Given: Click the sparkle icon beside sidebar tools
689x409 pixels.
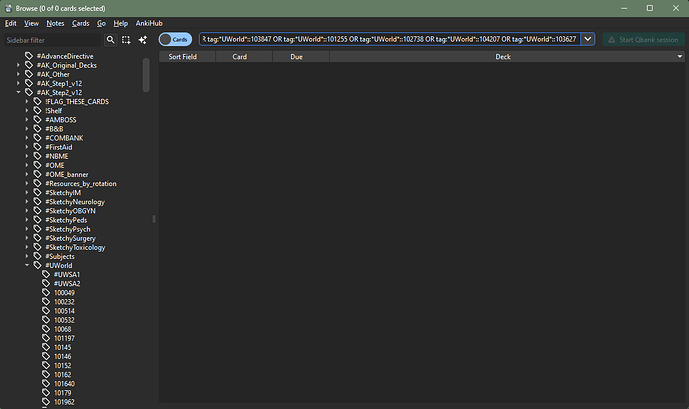Looking at the screenshot, I should click(x=143, y=39).
